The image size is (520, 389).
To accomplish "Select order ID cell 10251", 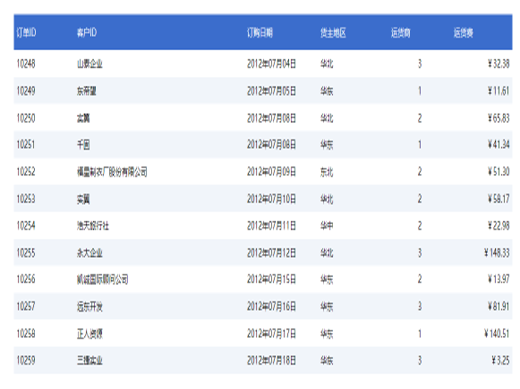I will (x=26, y=145).
